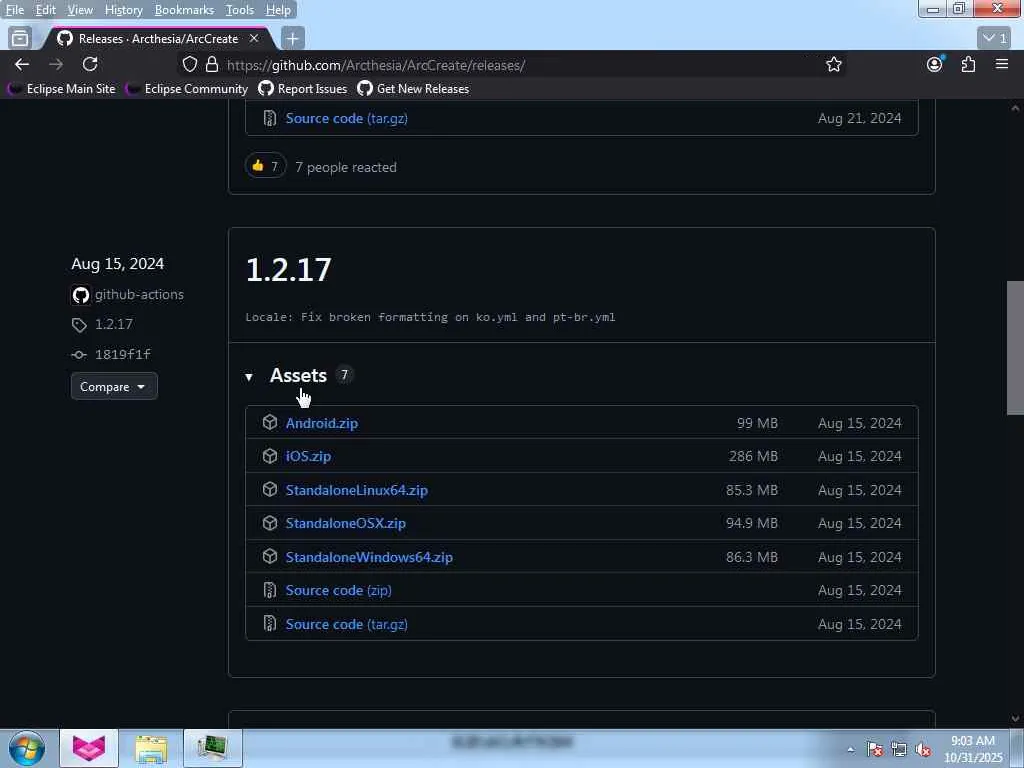Image resolution: width=1024 pixels, height=768 pixels.
Task: Click the page vertical scrollbar thumb
Action: pyautogui.click(x=1015, y=347)
